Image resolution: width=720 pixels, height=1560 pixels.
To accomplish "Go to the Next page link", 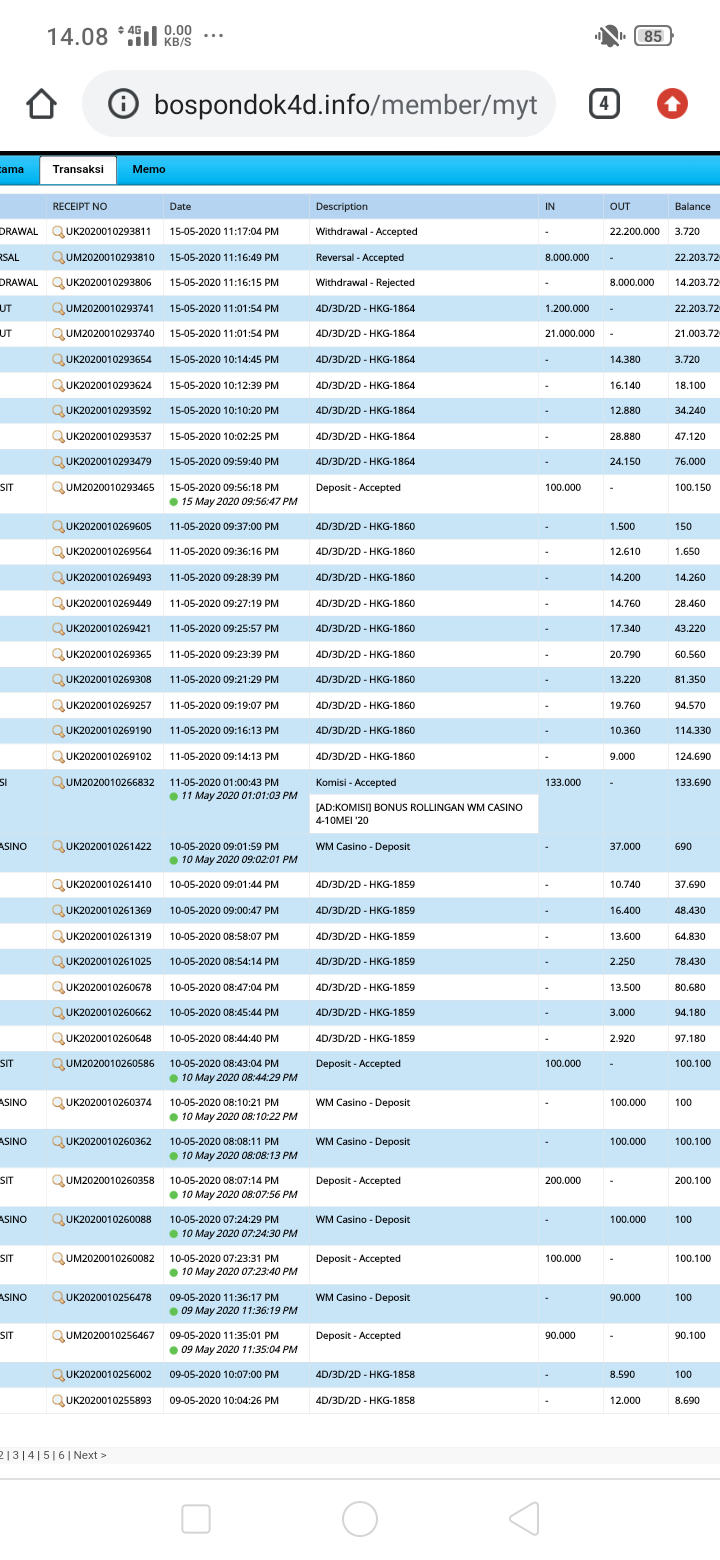I will tap(89, 1455).
